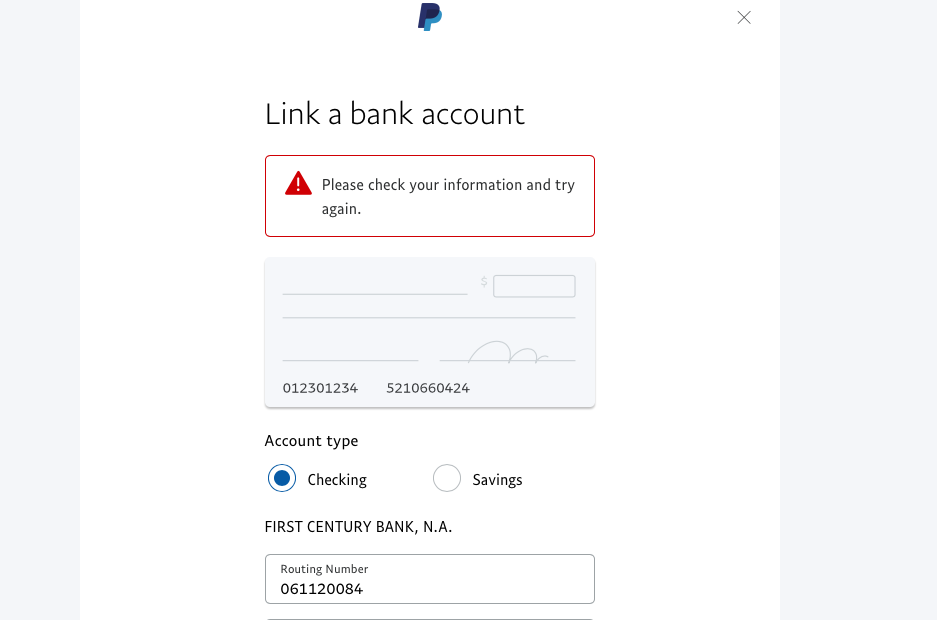937x620 pixels.
Task: Click the Account type section label
Action: (311, 441)
